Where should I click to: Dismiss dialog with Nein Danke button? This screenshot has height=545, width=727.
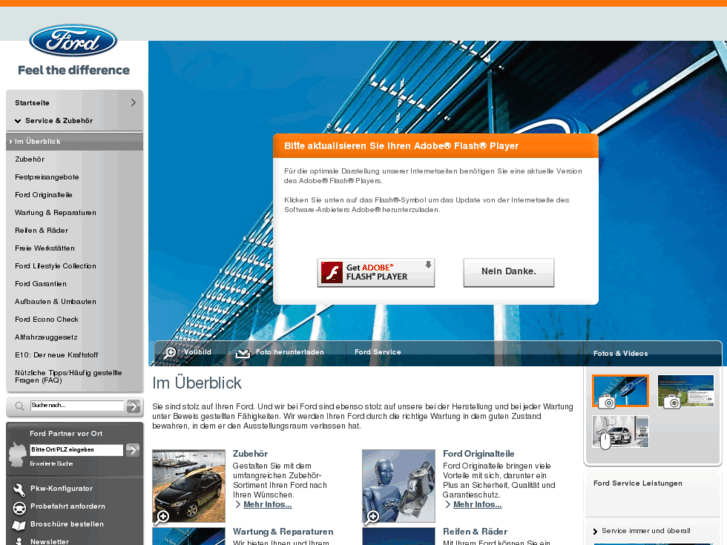[x=509, y=272]
